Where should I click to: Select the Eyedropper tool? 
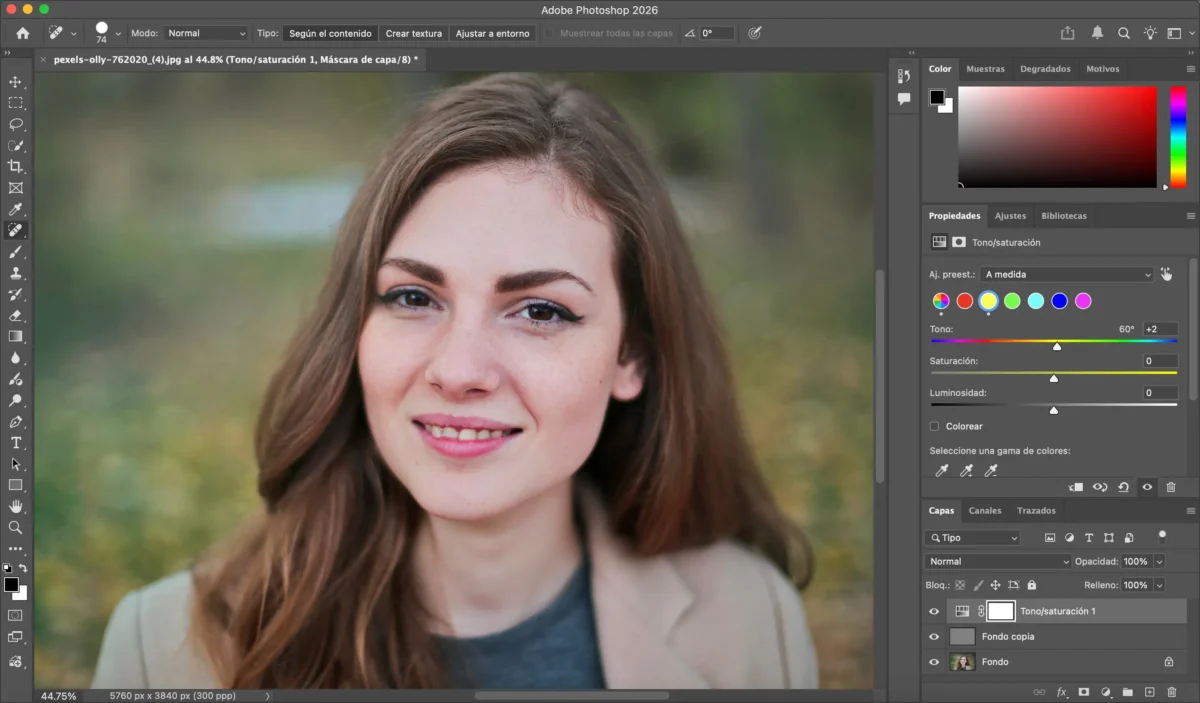coord(16,209)
